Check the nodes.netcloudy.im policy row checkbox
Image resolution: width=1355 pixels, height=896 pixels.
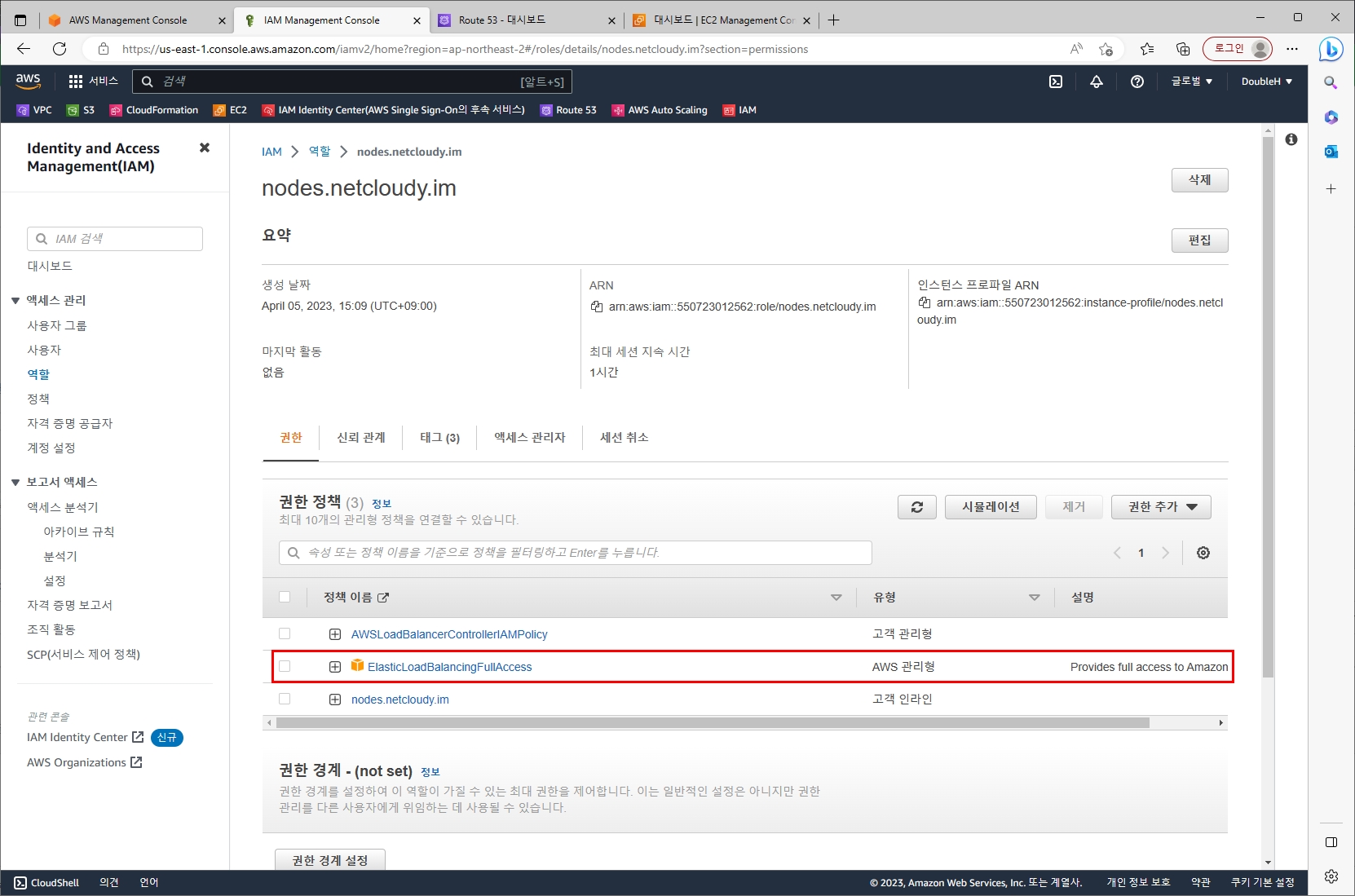pyautogui.click(x=285, y=699)
